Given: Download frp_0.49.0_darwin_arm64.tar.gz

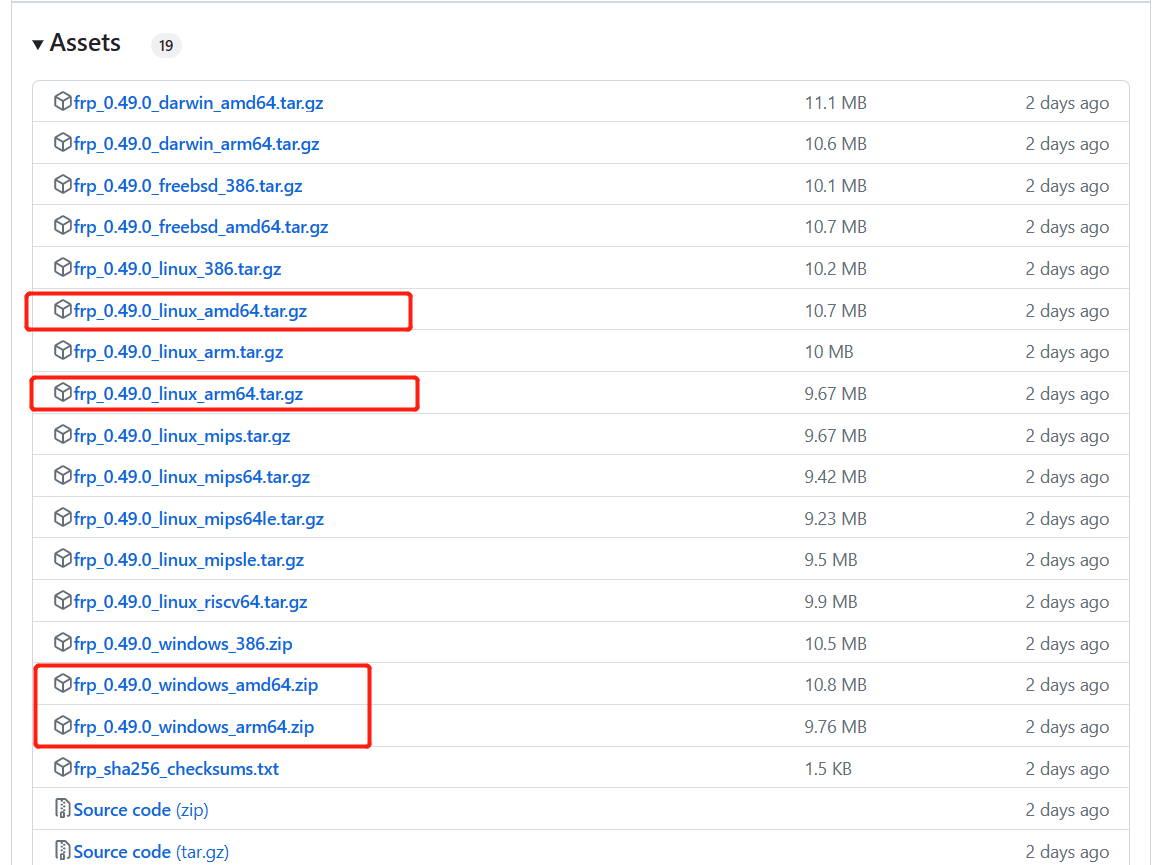Looking at the screenshot, I should point(196,144).
